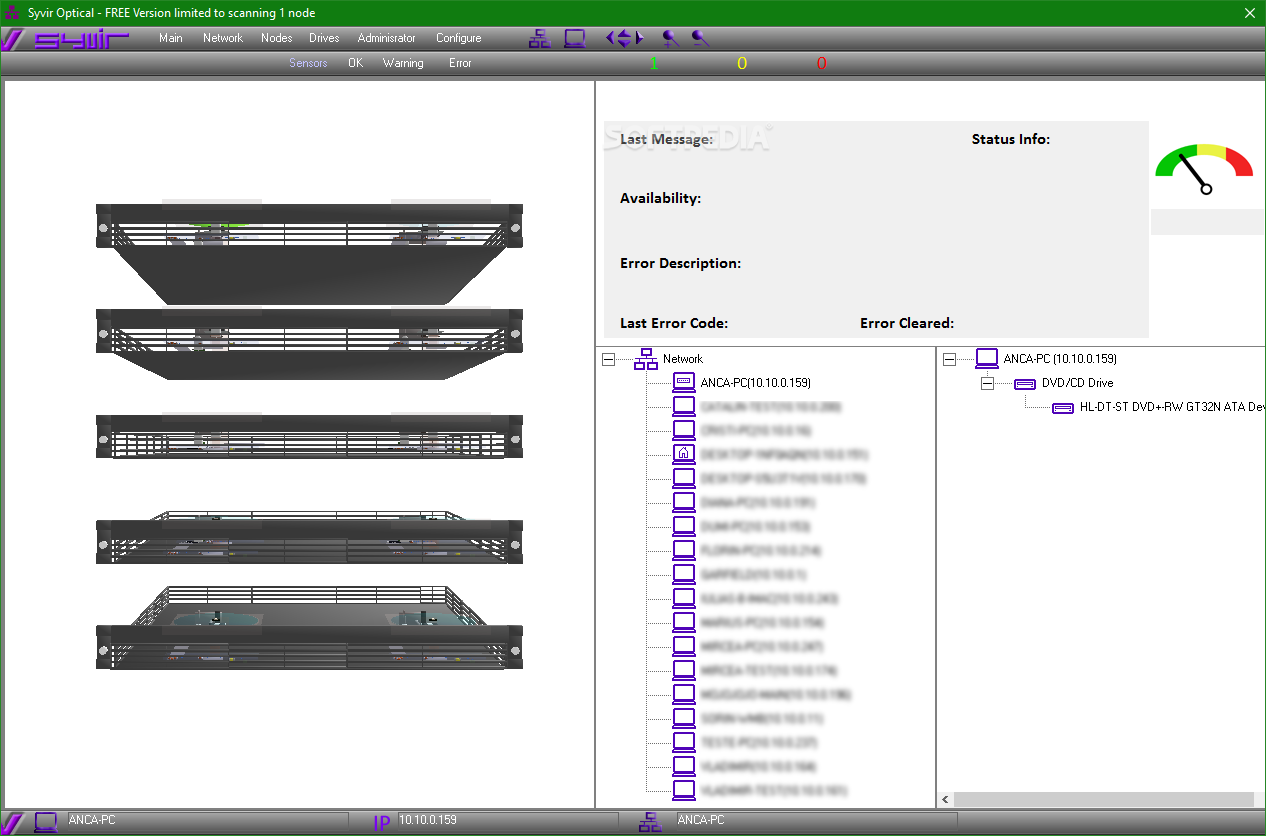Select the DVD/CD Drive tree item
This screenshot has height=836, width=1266.
(x=1077, y=383)
